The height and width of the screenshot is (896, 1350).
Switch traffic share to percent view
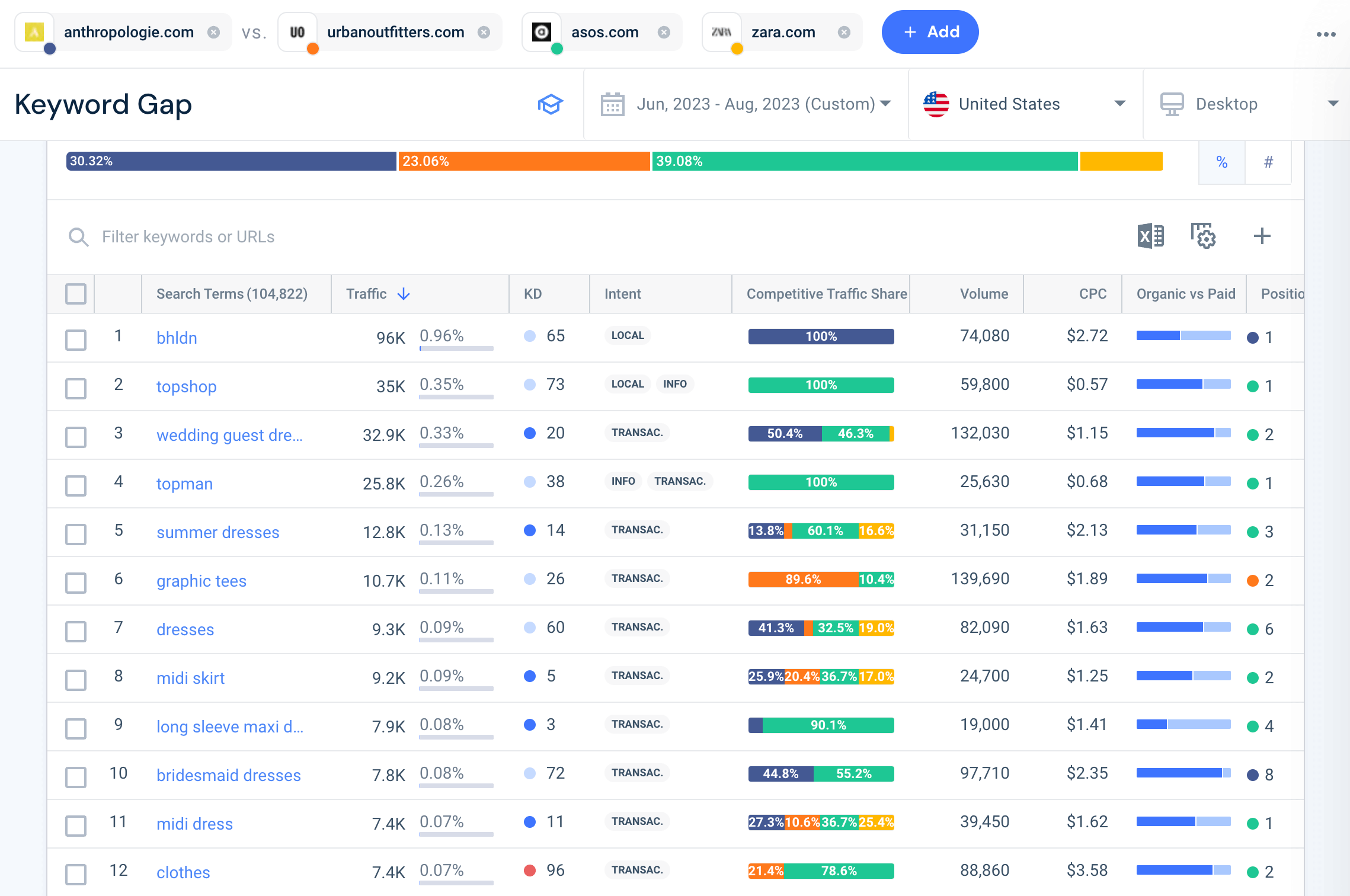pos(1222,162)
